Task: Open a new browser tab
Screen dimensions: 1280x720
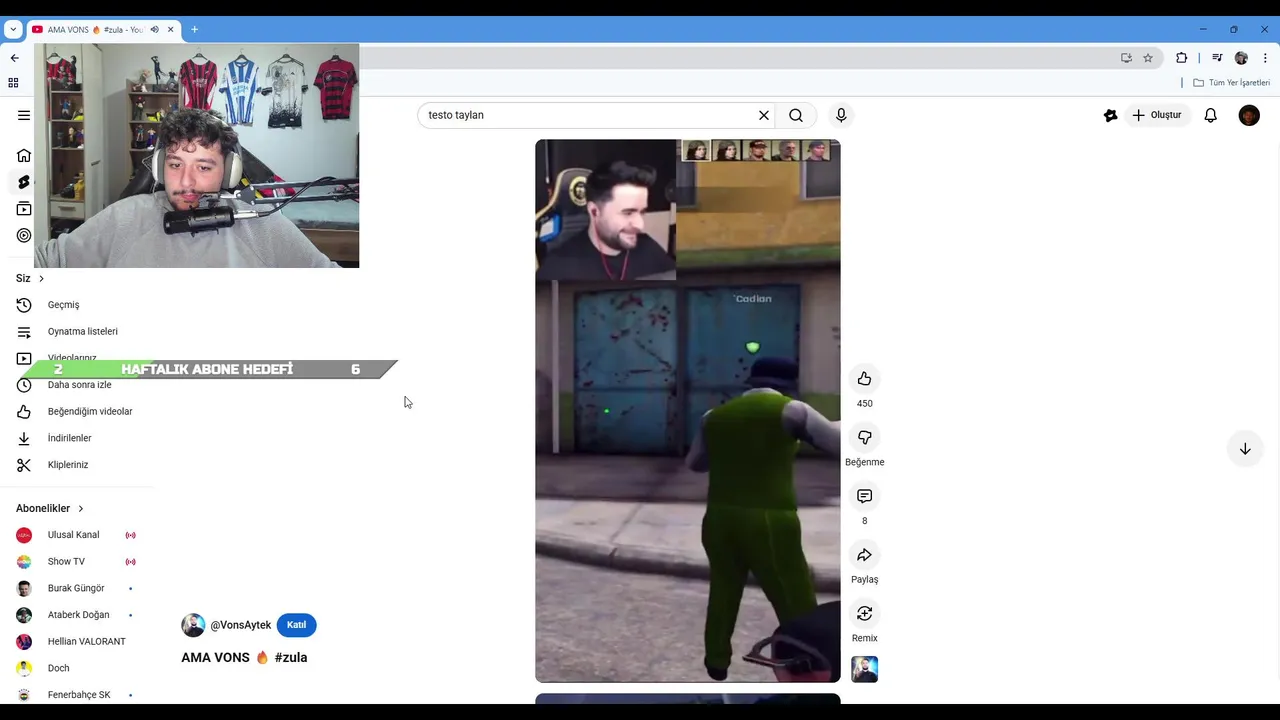Action: (194, 30)
